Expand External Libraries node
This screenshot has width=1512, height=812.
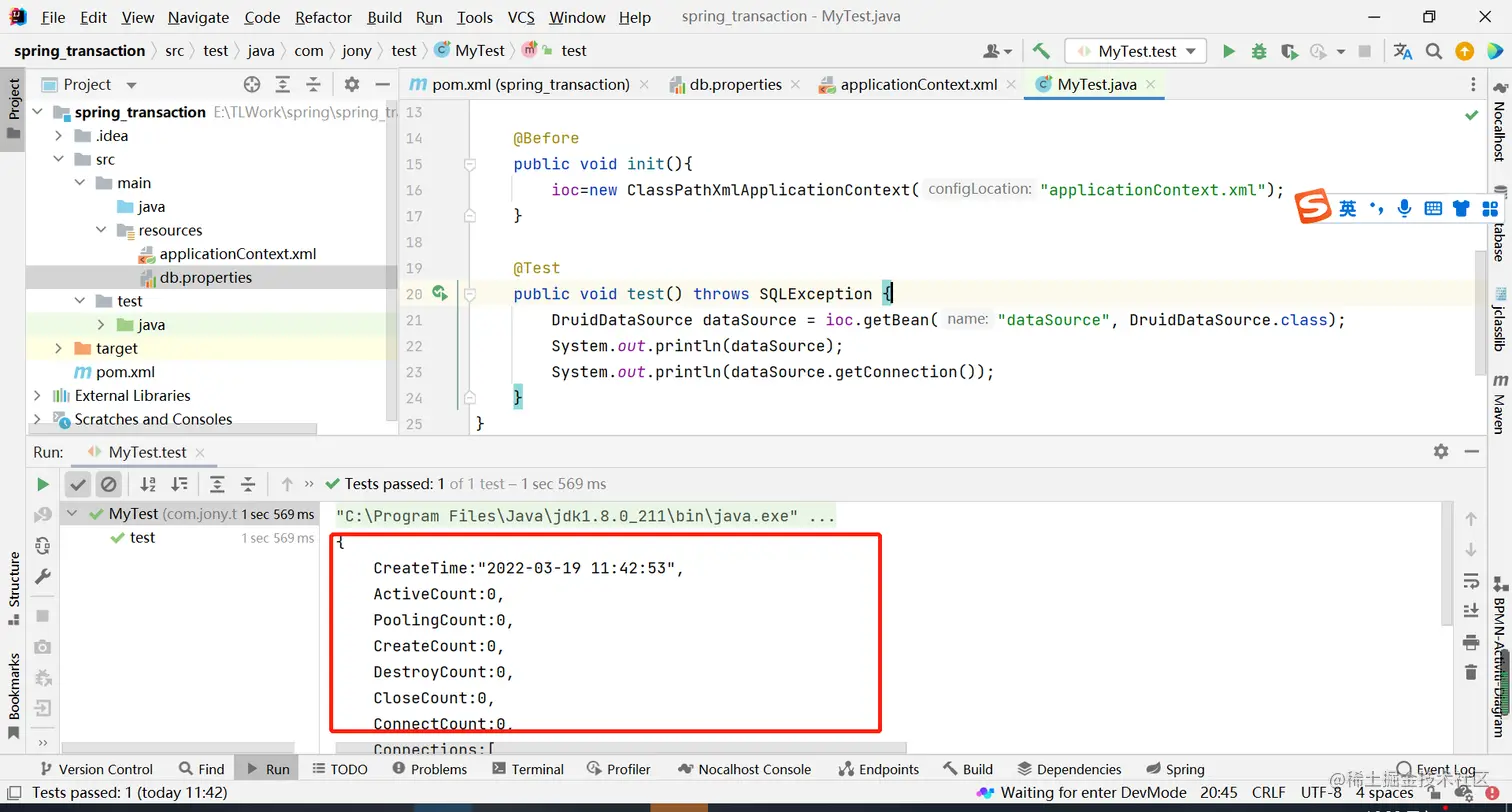38,396
